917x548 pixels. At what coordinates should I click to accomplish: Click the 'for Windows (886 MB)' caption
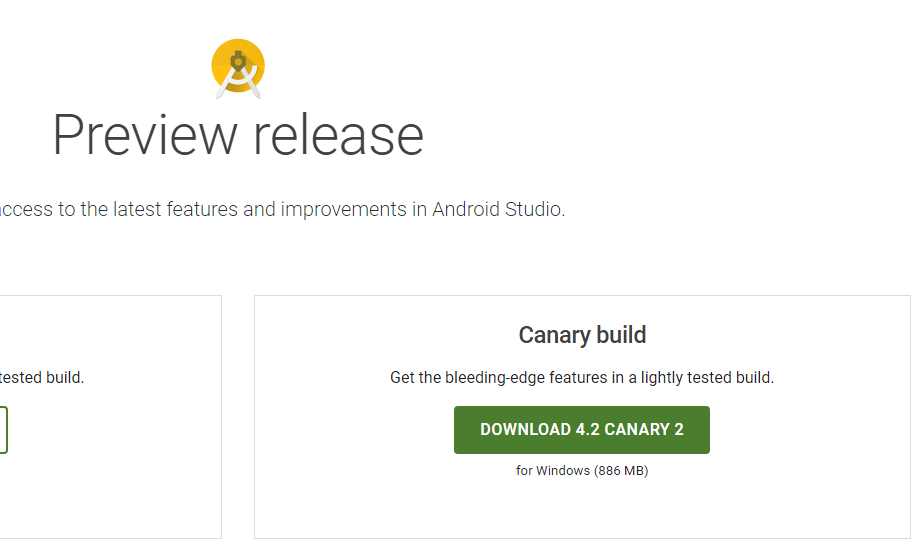click(582, 471)
